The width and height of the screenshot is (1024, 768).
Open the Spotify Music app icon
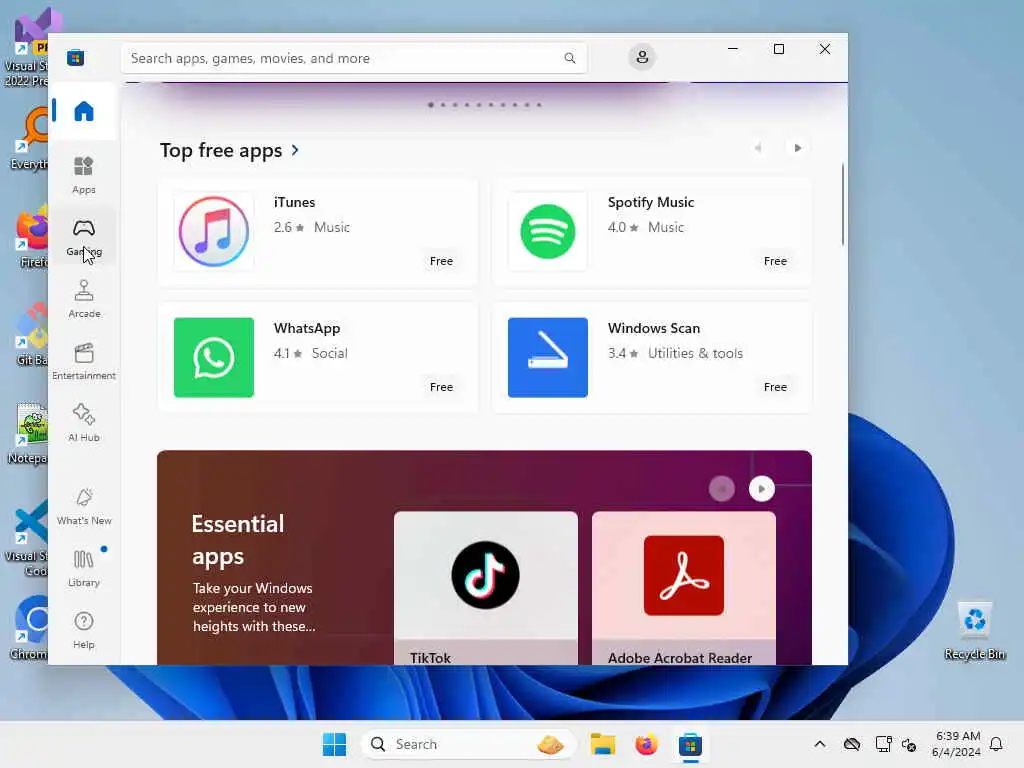click(547, 231)
